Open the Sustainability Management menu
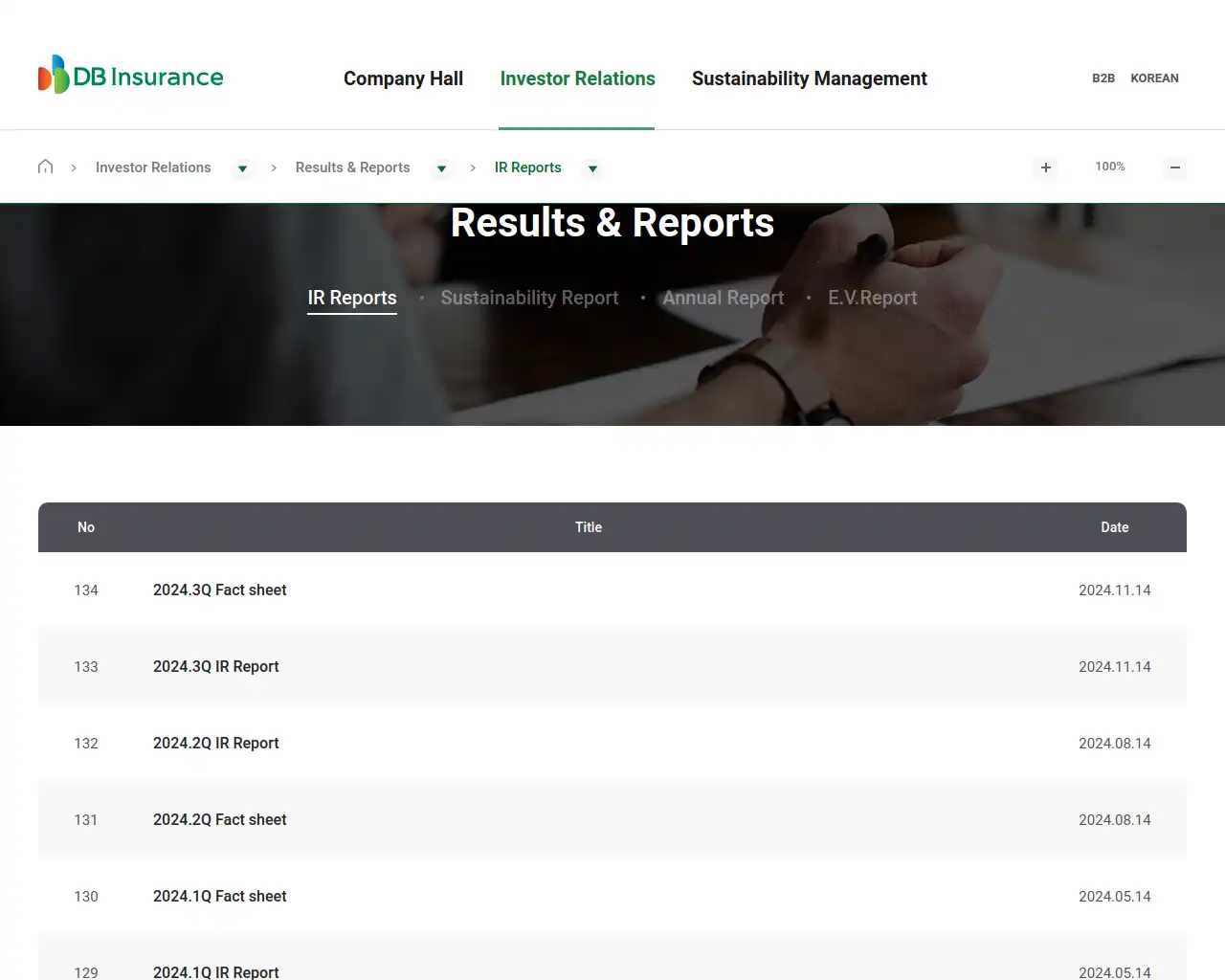 809,78
